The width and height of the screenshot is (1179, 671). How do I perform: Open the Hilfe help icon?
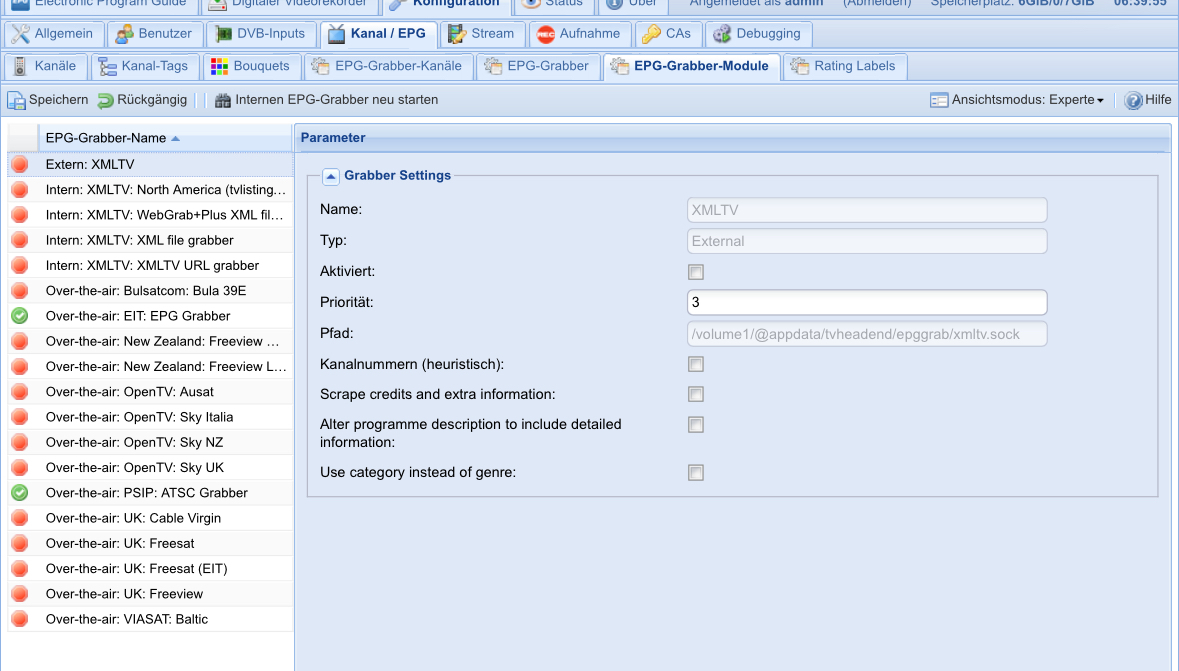pyautogui.click(x=1133, y=100)
